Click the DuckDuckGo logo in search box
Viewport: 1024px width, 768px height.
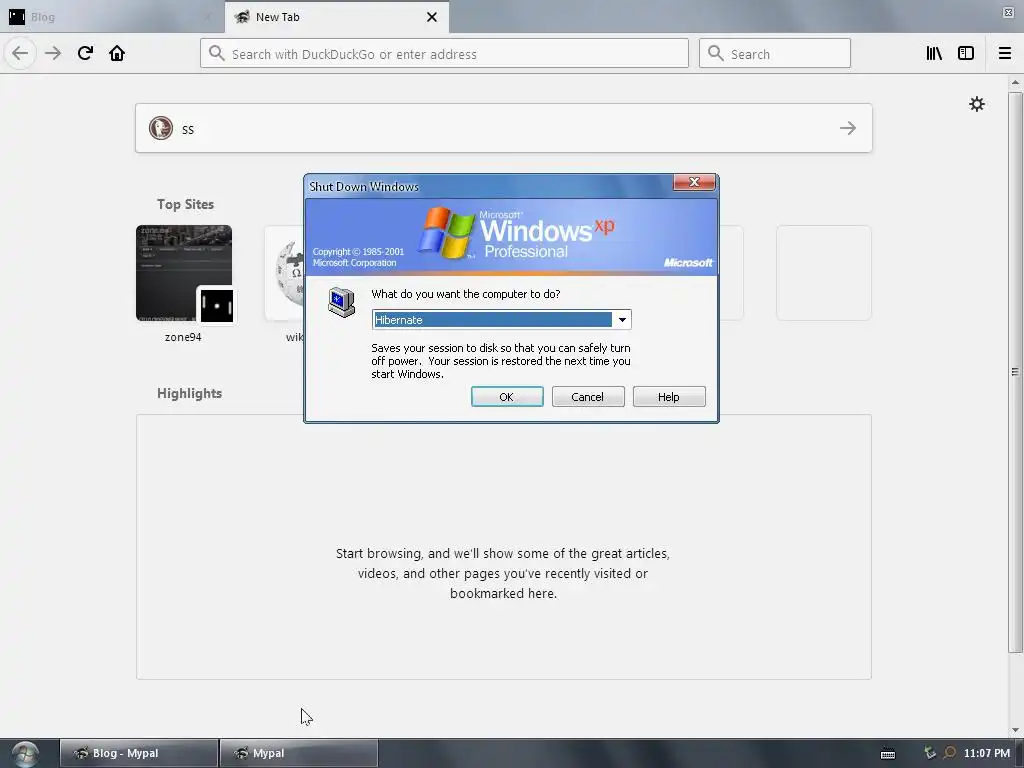pyautogui.click(x=161, y=128)
